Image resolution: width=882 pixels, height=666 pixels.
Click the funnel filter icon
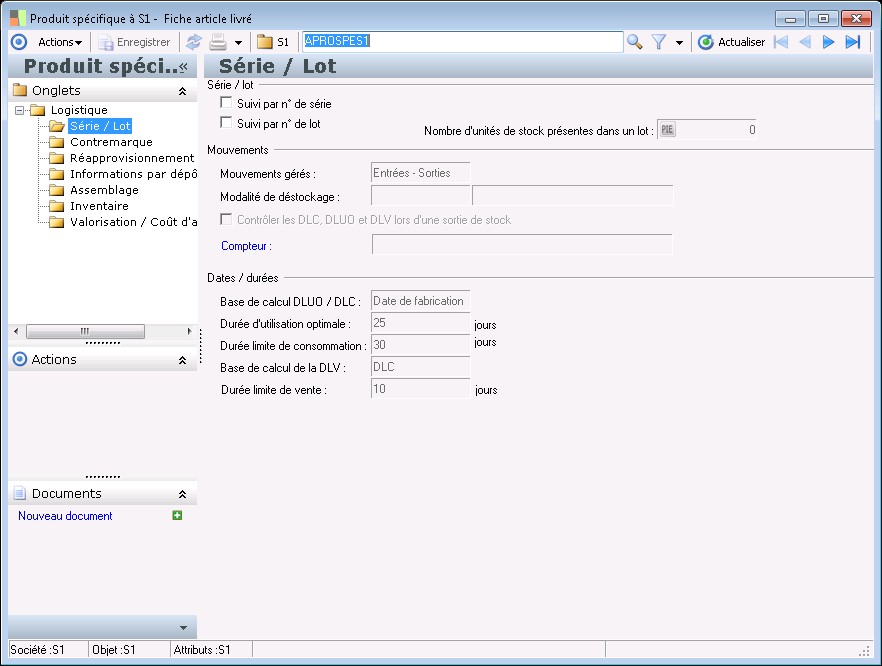click(659, 42)
